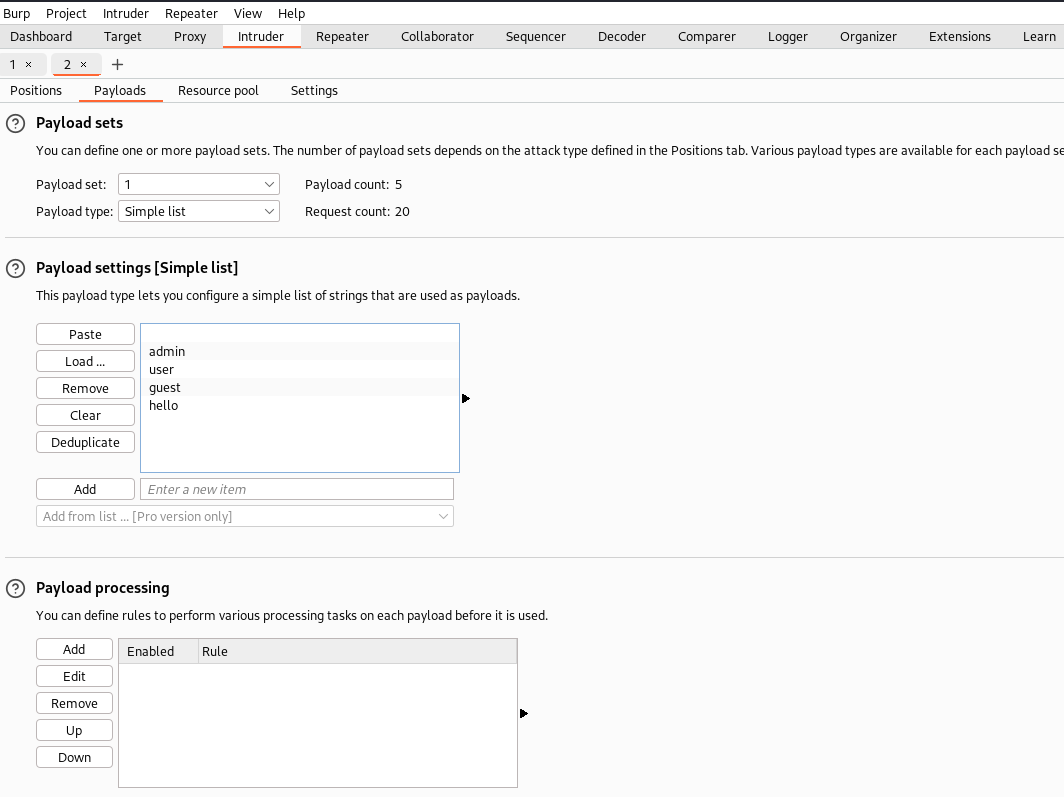Go to the Positions sub-tab
This screenshot has width=1064, height=797.
[x=36, y=91]
